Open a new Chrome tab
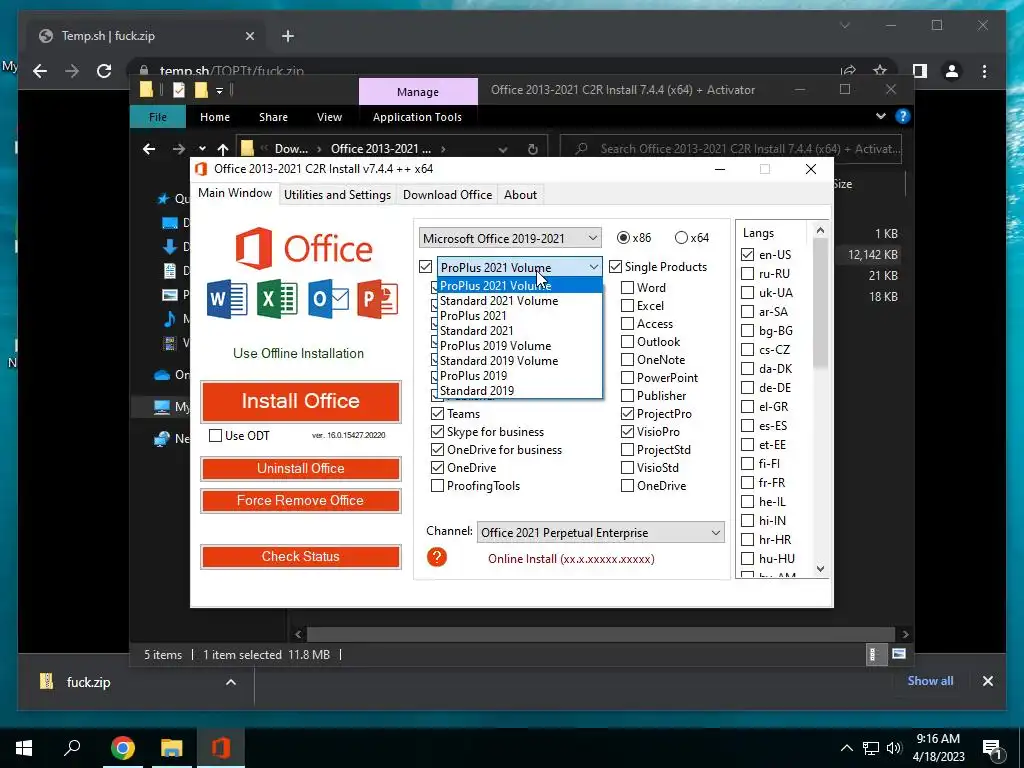This screenshot has height=768, width=1024. (288, 36)
